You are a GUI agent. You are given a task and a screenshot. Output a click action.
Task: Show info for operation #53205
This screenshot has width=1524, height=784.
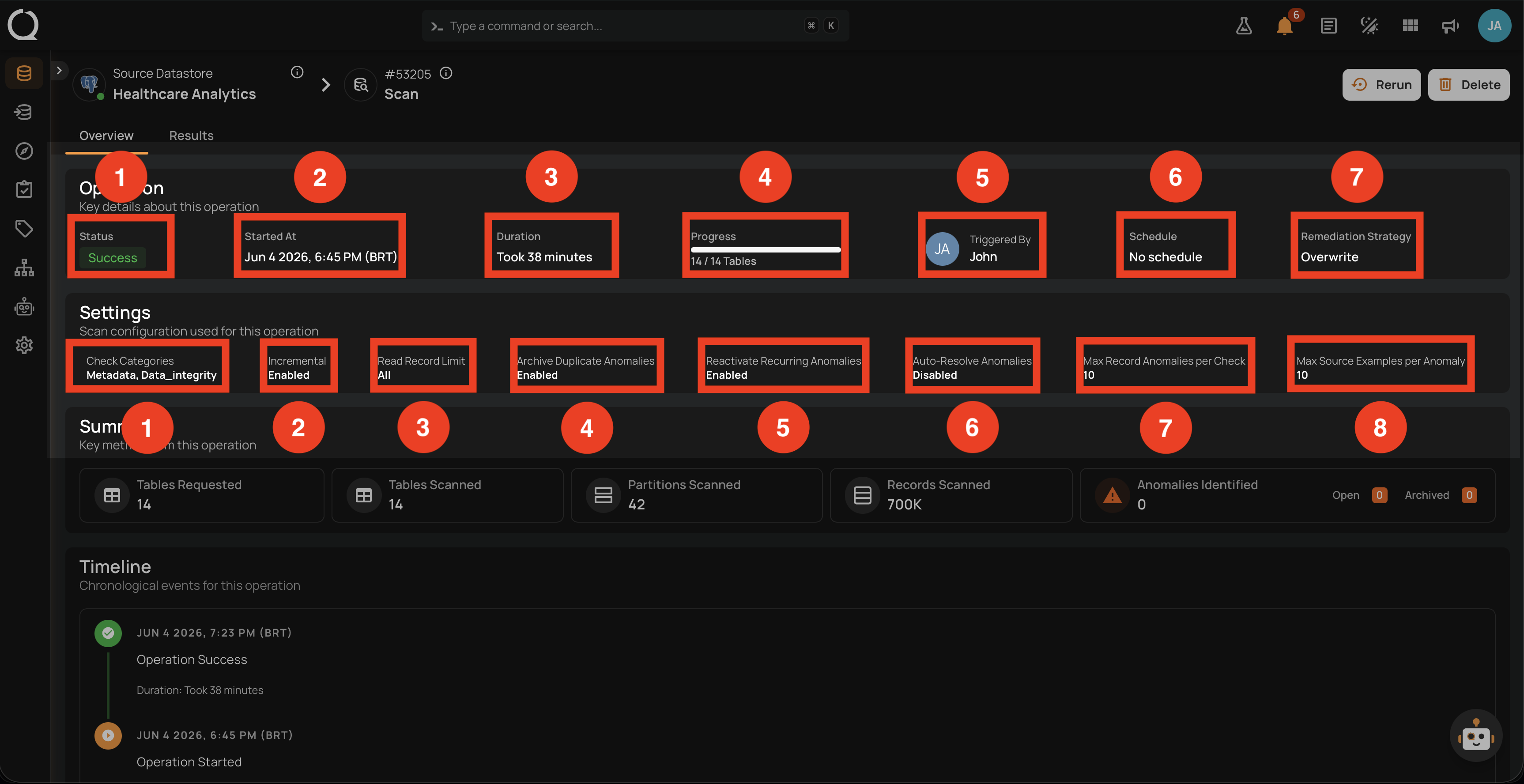(446, 73)
